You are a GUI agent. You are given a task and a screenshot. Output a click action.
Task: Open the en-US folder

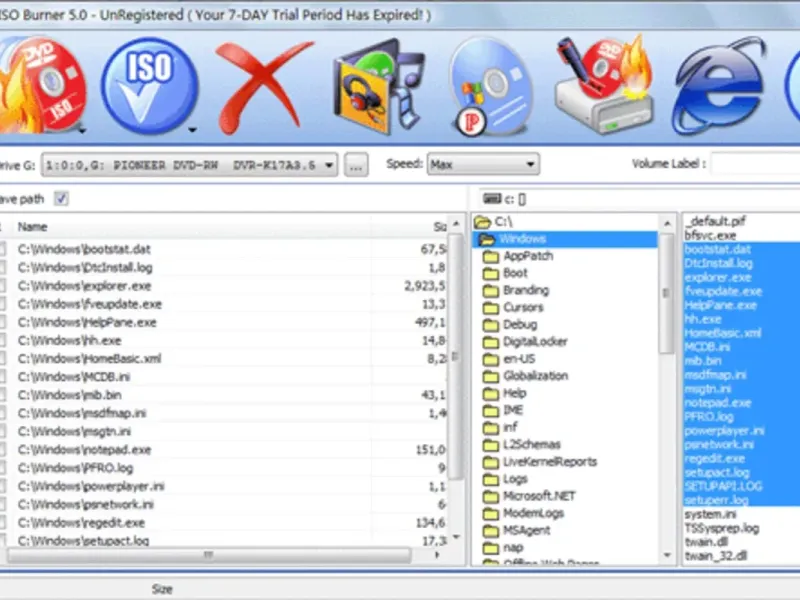pyautogui.click(x=509, y=359)
